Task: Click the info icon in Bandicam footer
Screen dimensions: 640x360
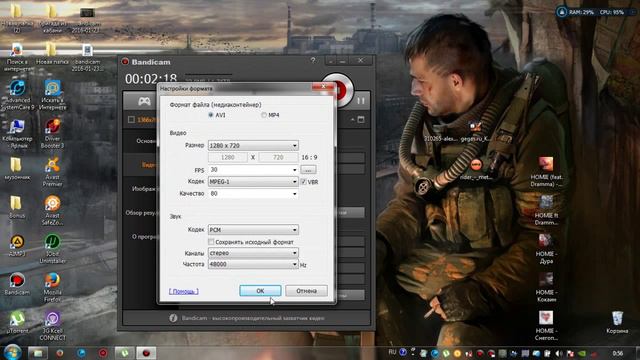Action: (x=173, y=318)
